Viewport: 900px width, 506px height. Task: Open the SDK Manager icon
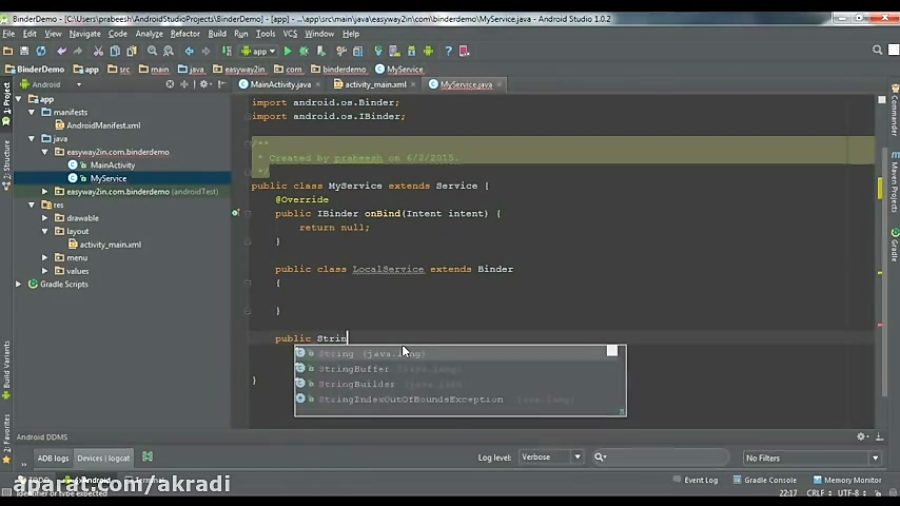(411, 51)
